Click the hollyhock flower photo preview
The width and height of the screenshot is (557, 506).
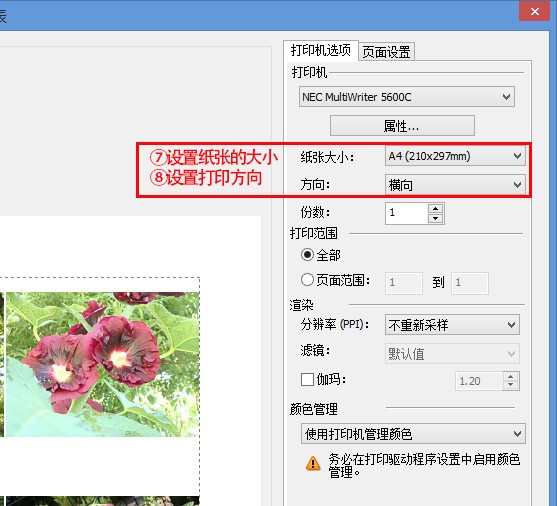(103, 364)
